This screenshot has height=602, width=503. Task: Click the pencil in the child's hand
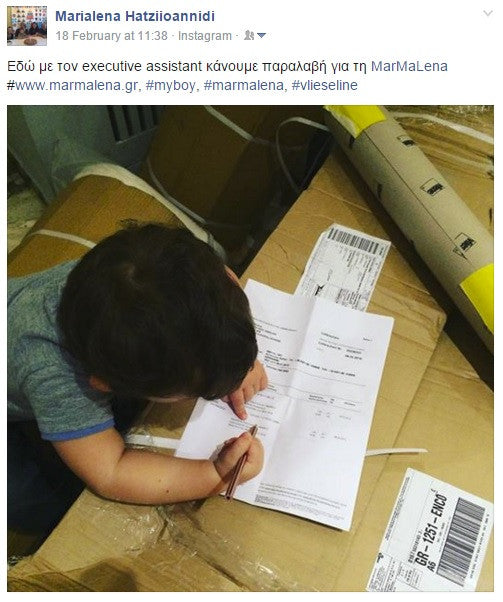pos(241,462)
